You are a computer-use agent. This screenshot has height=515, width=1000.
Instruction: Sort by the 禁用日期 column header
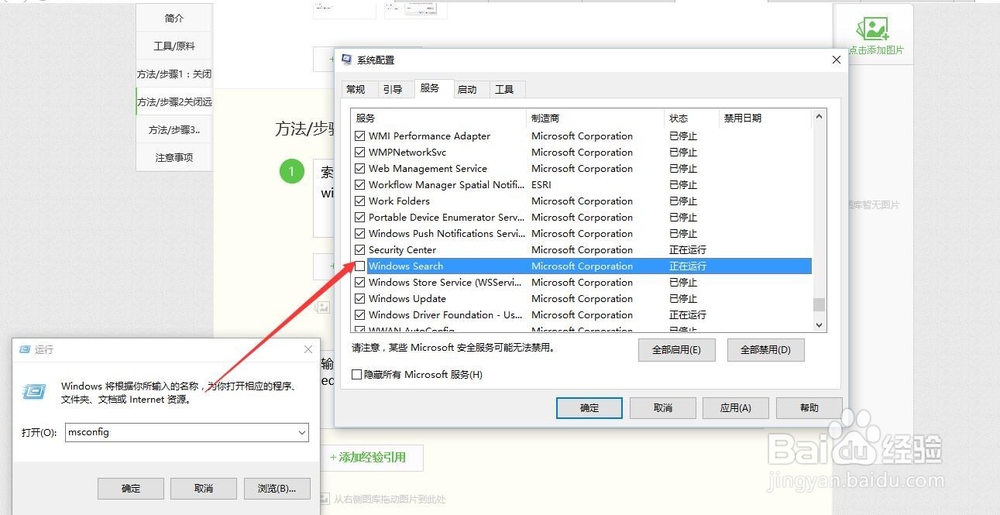[x=764, y=119]
